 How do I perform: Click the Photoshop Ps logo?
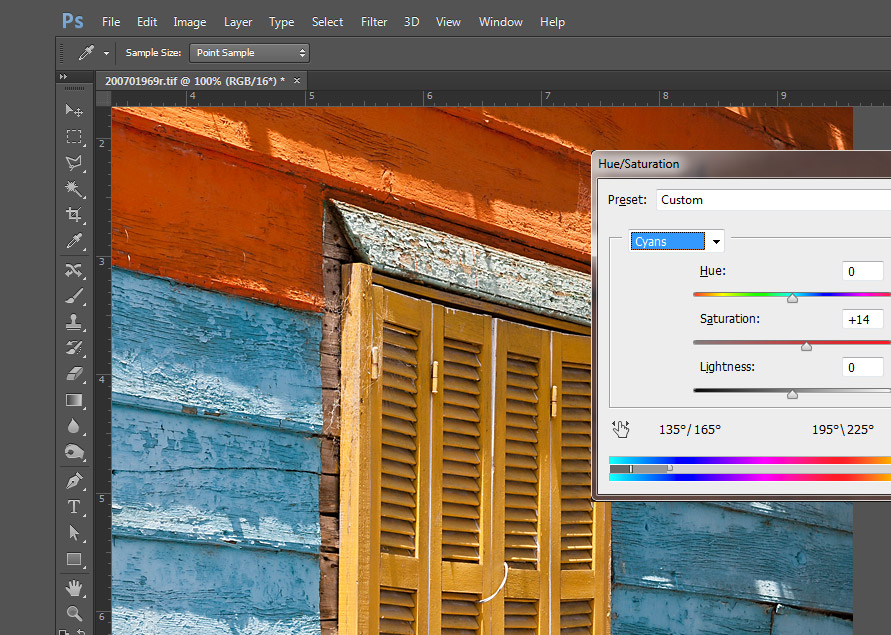(x=73, y=22)
